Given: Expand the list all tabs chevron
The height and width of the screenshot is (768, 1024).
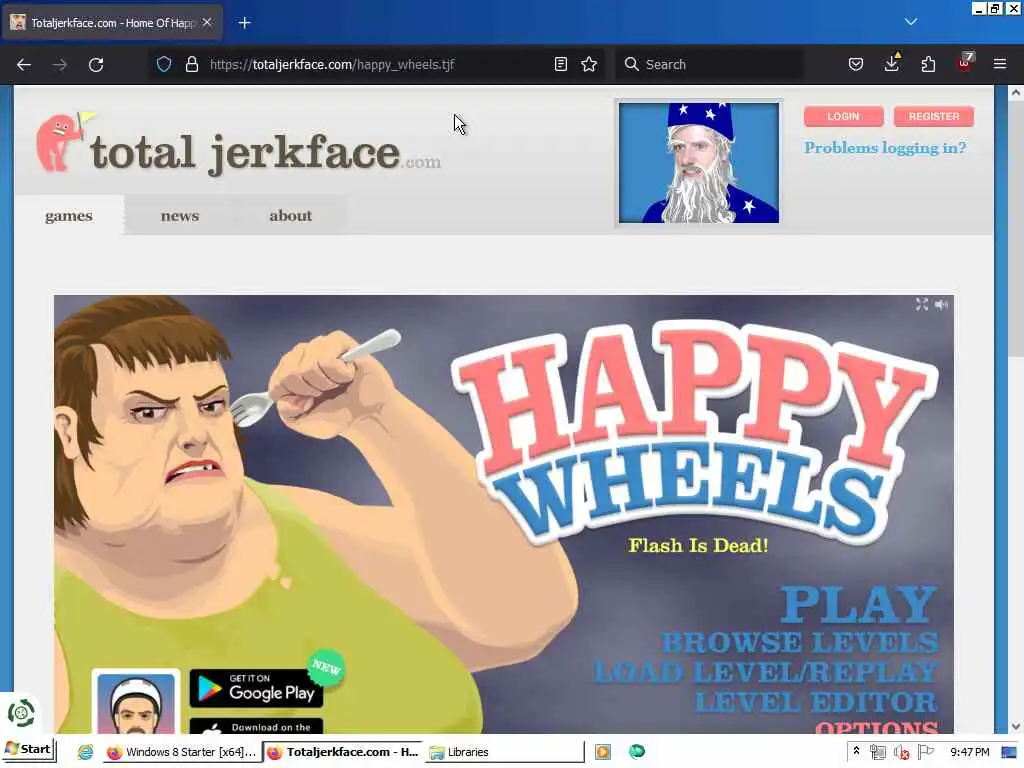Looking at the screenshot, I should (911, 22).
